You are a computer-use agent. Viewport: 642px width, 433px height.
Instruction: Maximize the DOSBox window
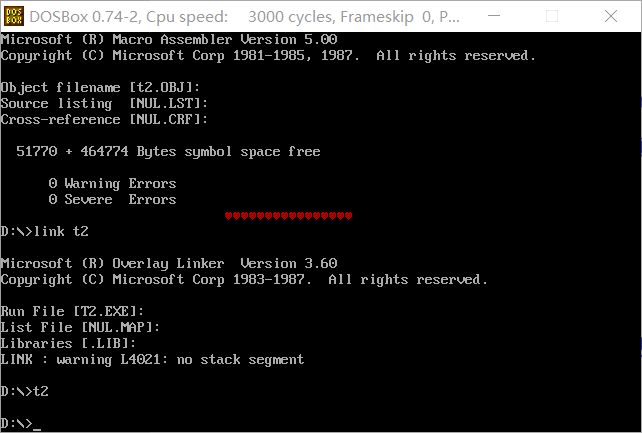[564, 15]
